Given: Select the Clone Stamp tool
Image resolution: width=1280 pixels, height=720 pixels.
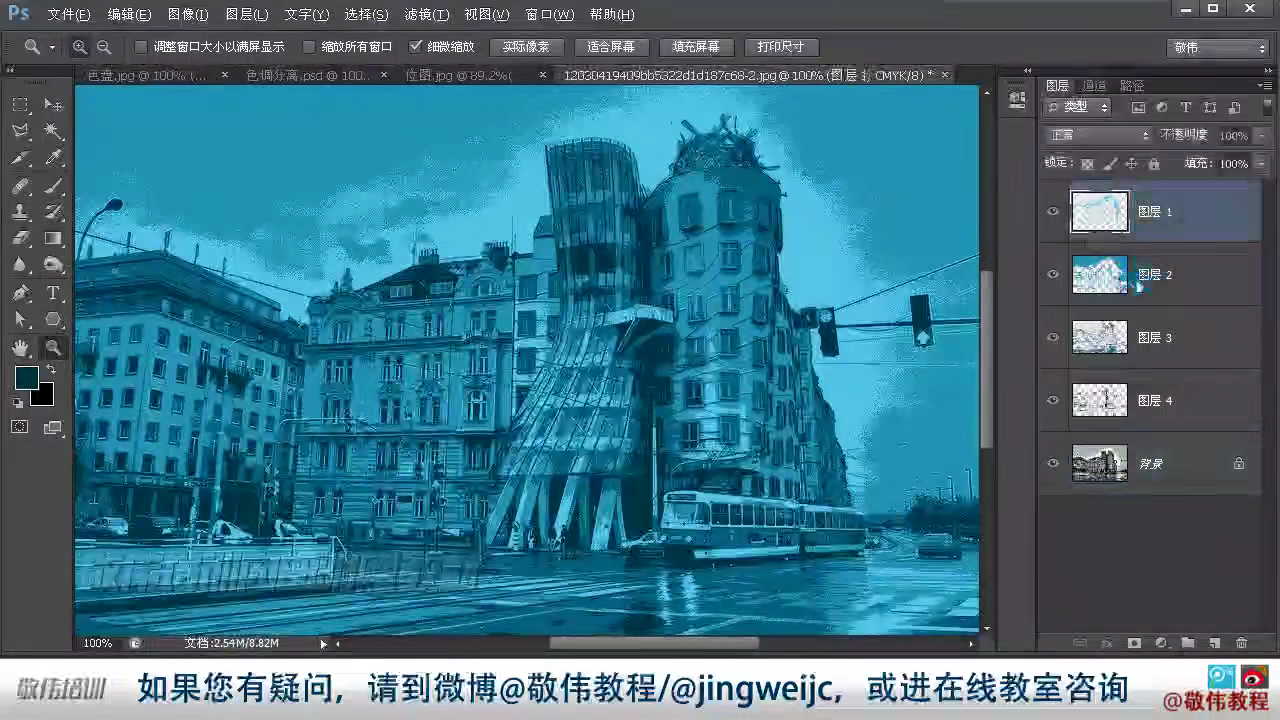Looking at the screenshot, I should tap(20, 212).
